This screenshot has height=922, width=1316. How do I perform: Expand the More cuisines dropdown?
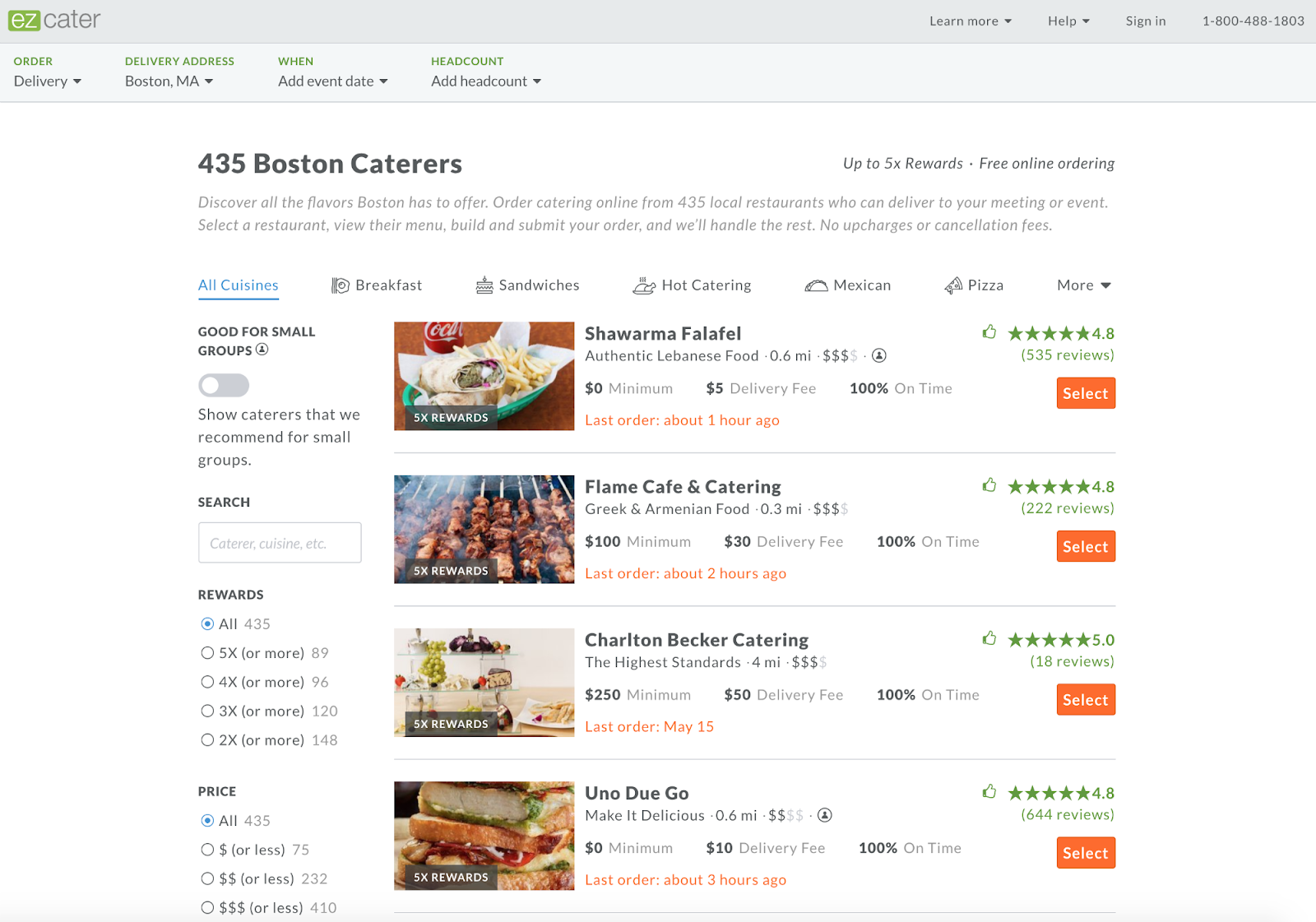[1084, 285]
